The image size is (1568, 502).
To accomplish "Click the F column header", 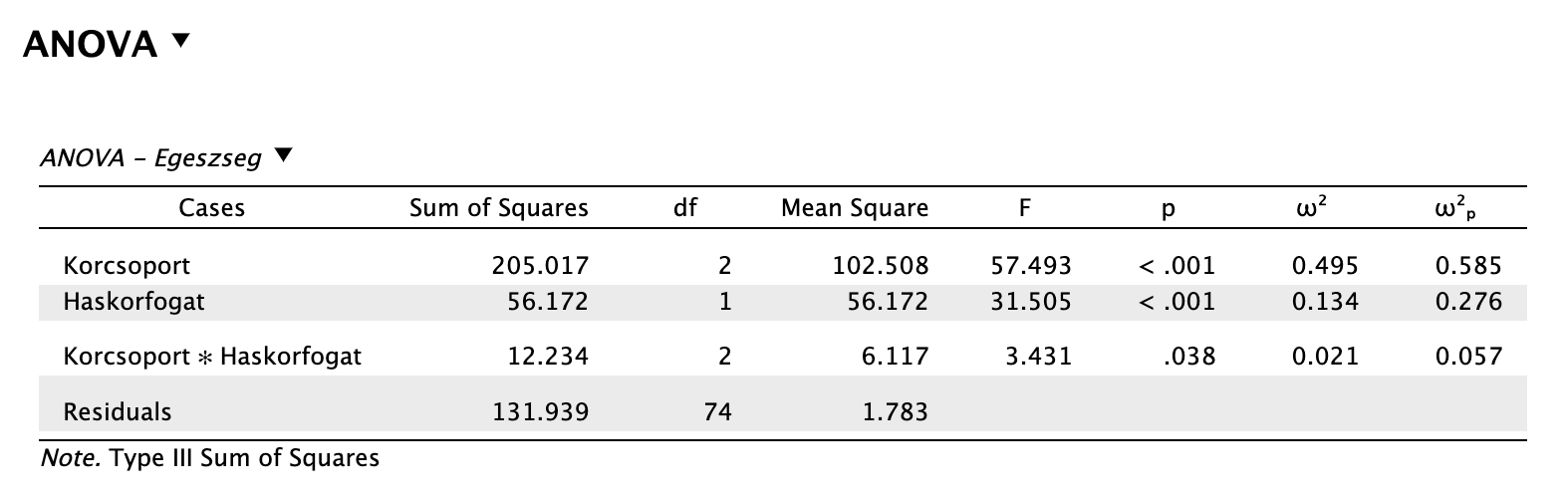I will [x=1025, y=208].
